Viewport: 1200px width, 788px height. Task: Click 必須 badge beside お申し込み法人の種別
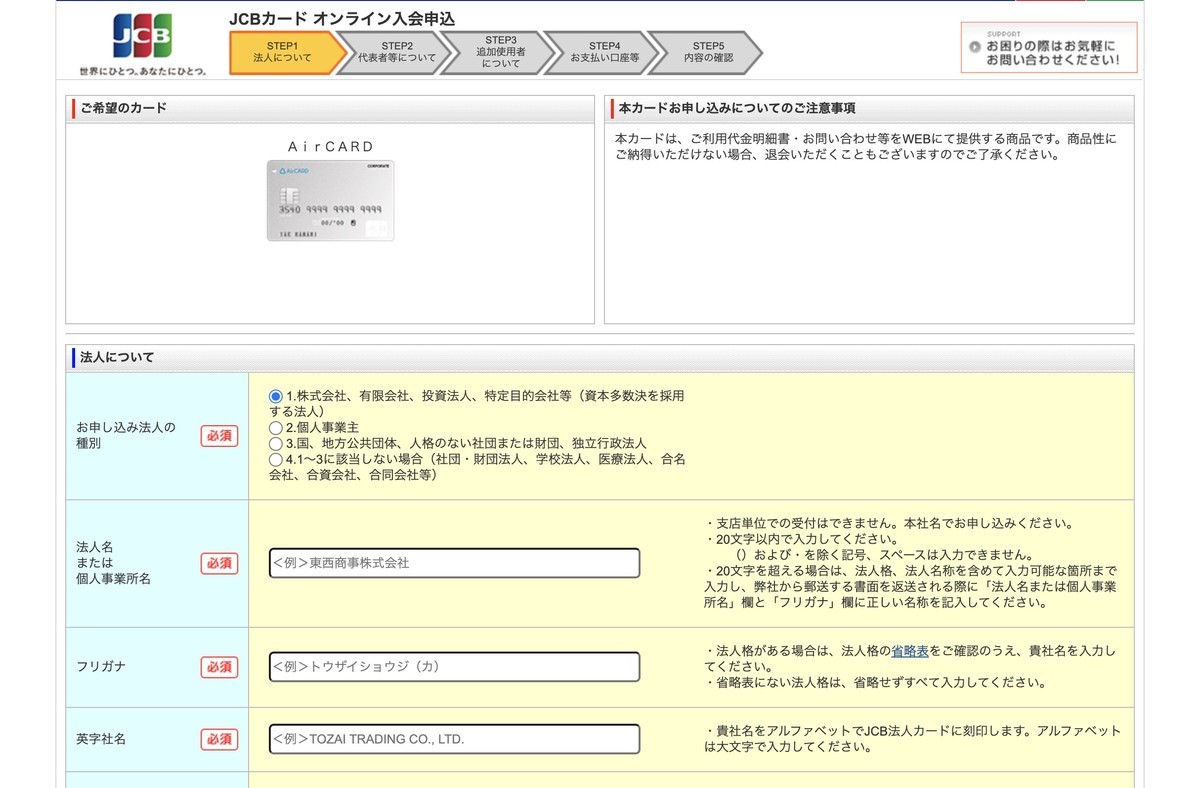(x=219, y=435)
